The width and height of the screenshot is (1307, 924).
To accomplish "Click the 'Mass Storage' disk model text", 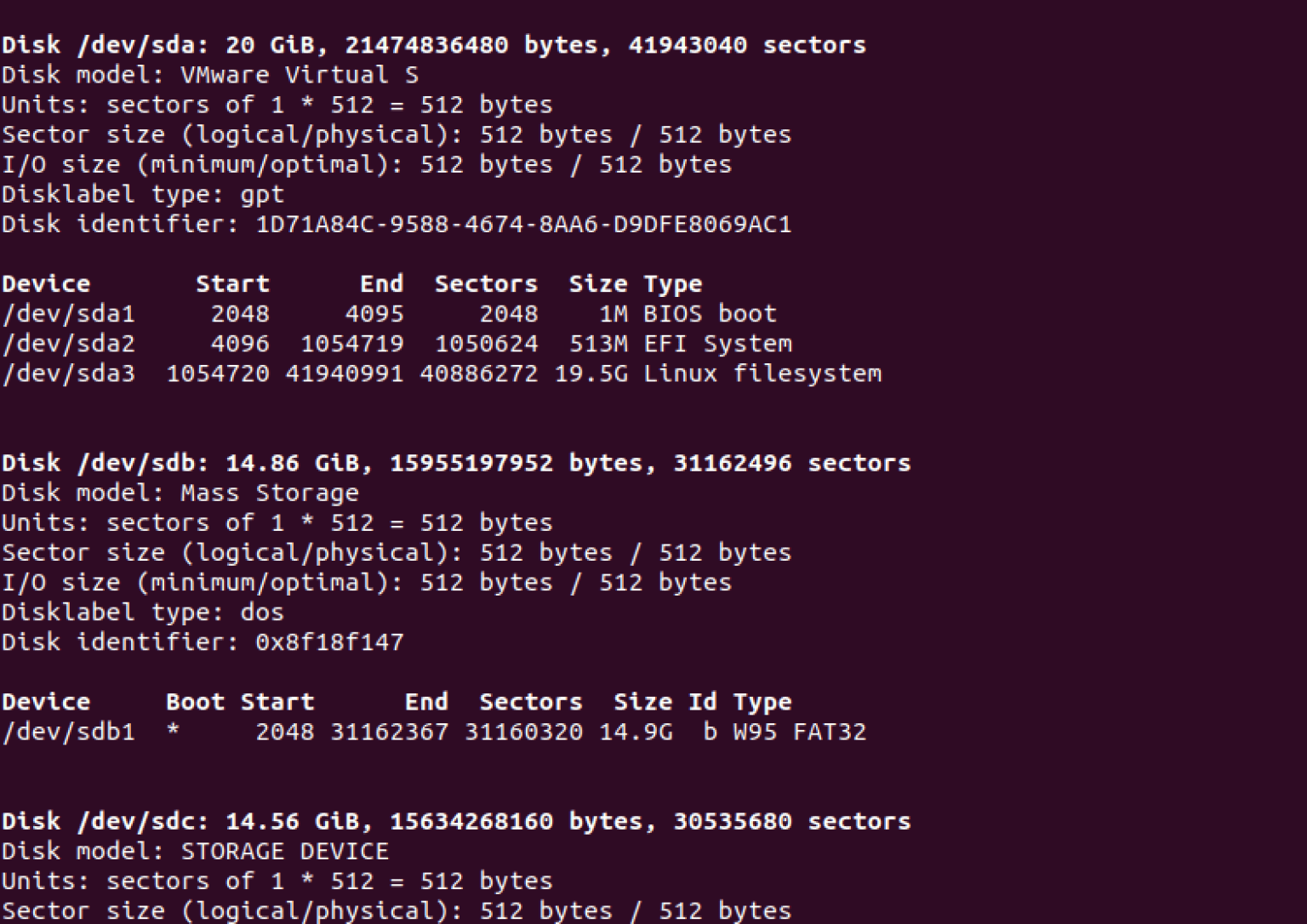I will coord(270,493).
